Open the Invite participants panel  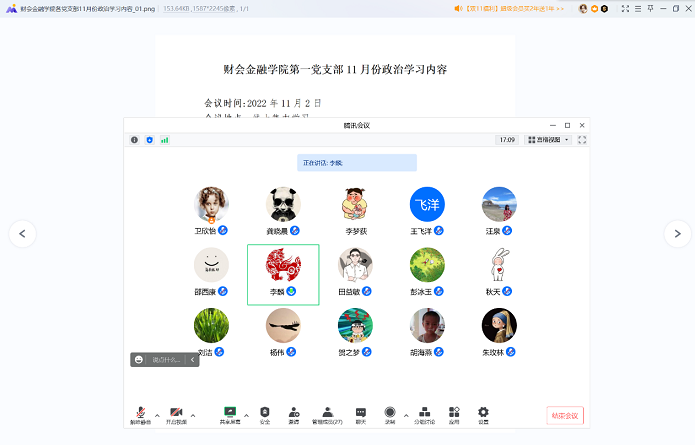[294, 413]
